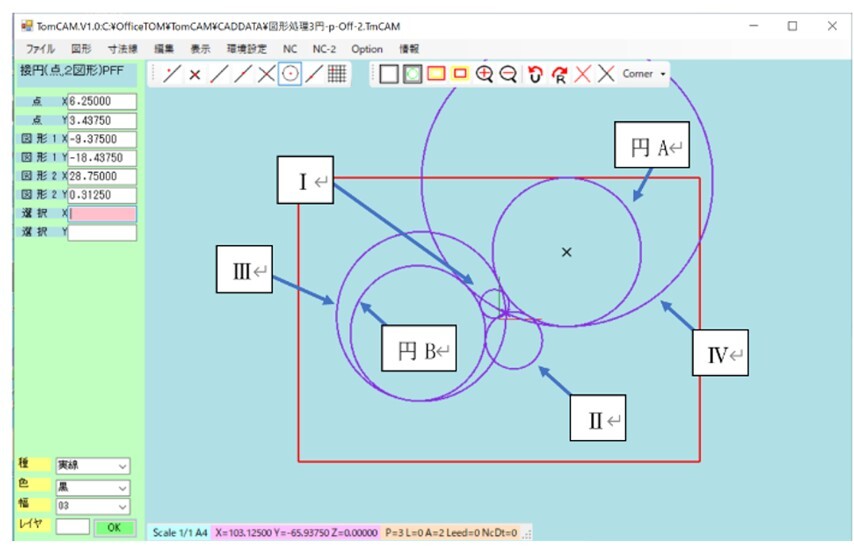Screen dimensions: 854x550
Task: Click the green-filled square display icon
Action: point(412,74)
